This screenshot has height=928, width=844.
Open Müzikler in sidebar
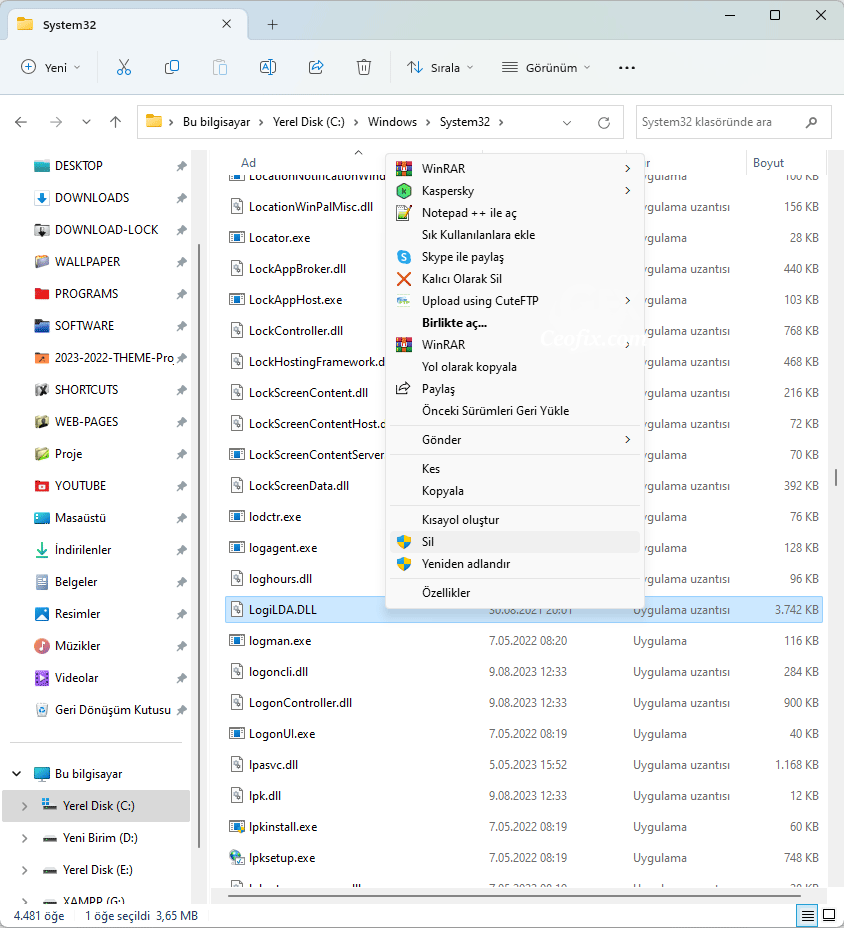[x=77, y=646]
